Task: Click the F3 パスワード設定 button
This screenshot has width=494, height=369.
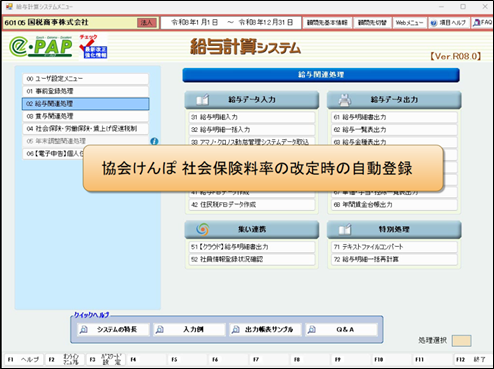Action: (x=106, y=359)
